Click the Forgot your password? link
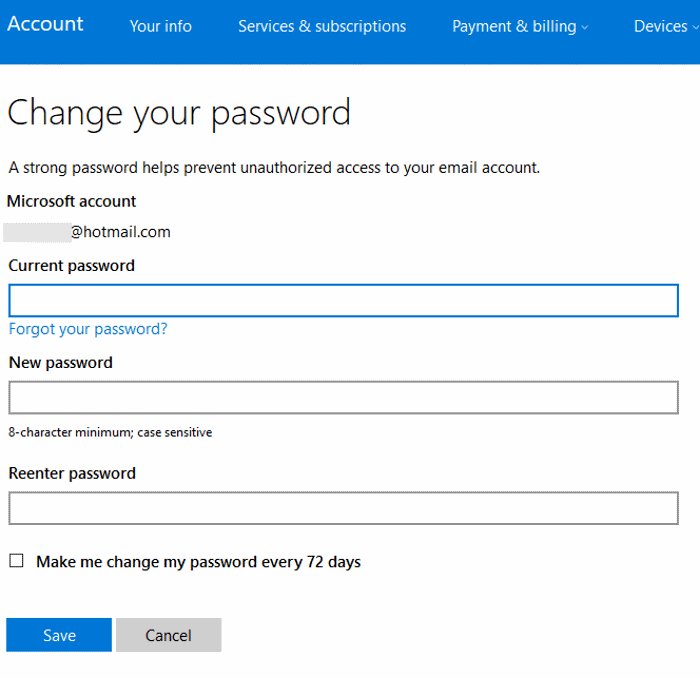 coord(88,329)
